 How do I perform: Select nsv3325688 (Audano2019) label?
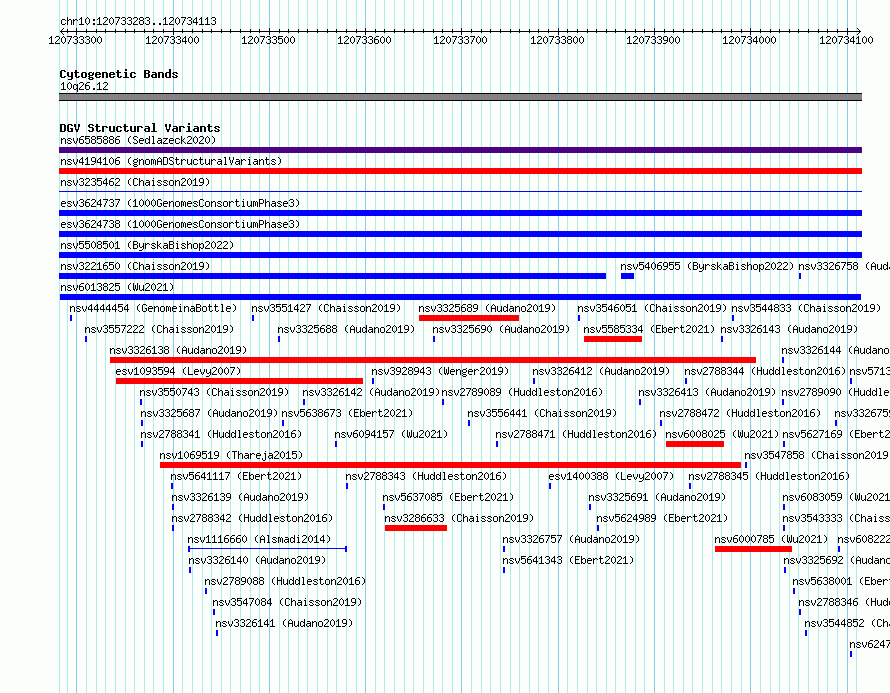pyautogui.click(x=346, y=329)
